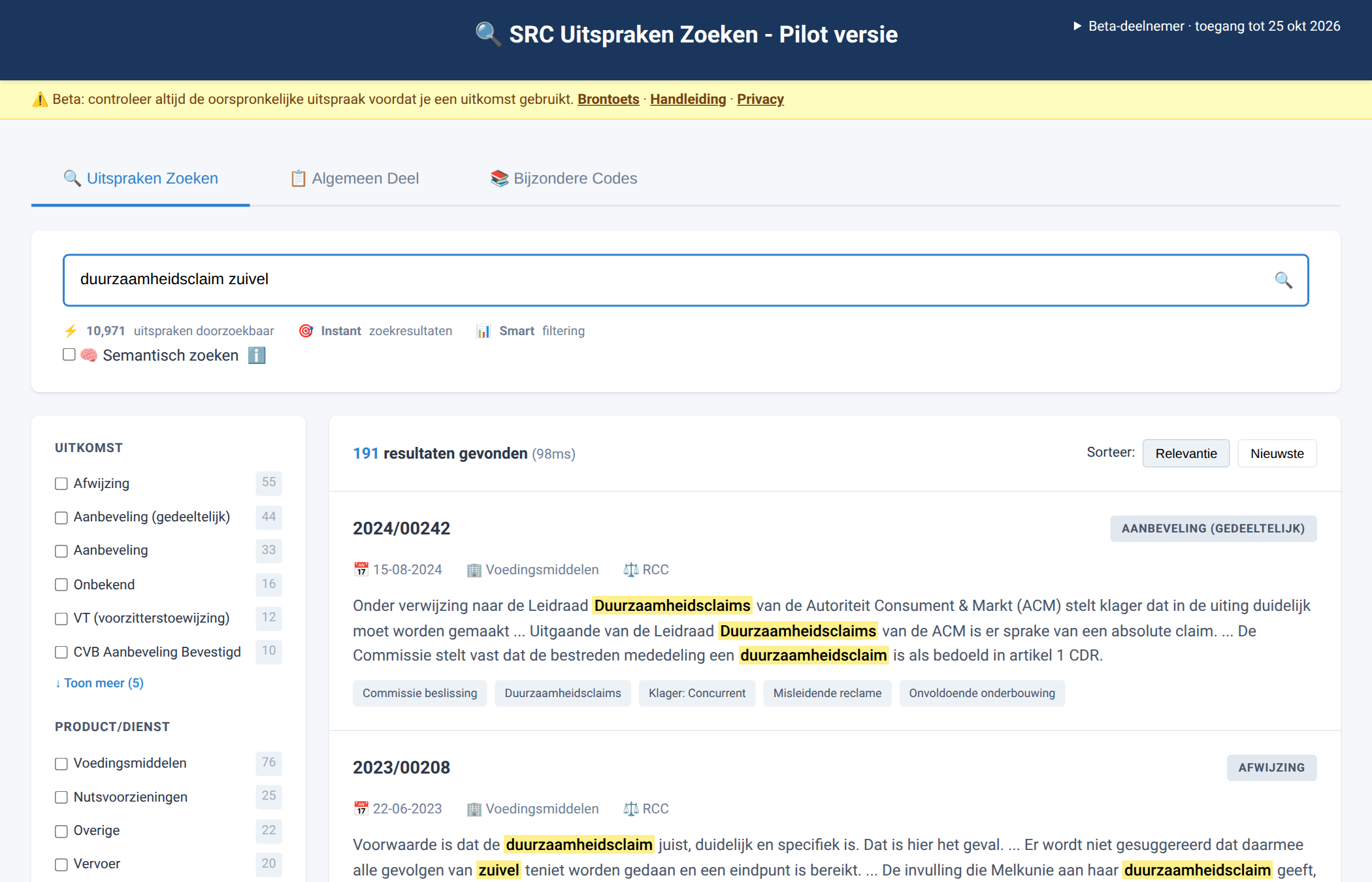The width and height of the screenshot is (1372, 882).
Task: Click the Onvoldoende onderbouwing tag
Action: point(982,693)
